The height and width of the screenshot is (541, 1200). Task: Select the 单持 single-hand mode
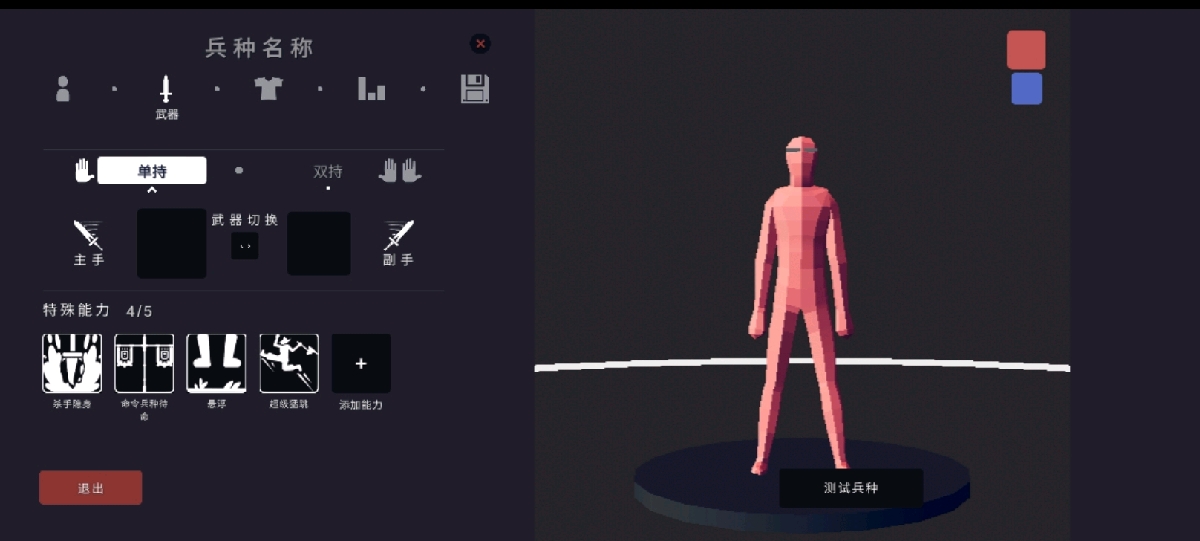pos(152,171)
